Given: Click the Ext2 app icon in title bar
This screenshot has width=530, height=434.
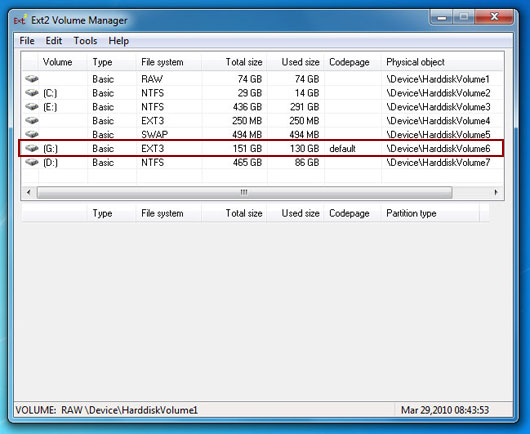Looking at the screenshot, I should coord(20,20).
